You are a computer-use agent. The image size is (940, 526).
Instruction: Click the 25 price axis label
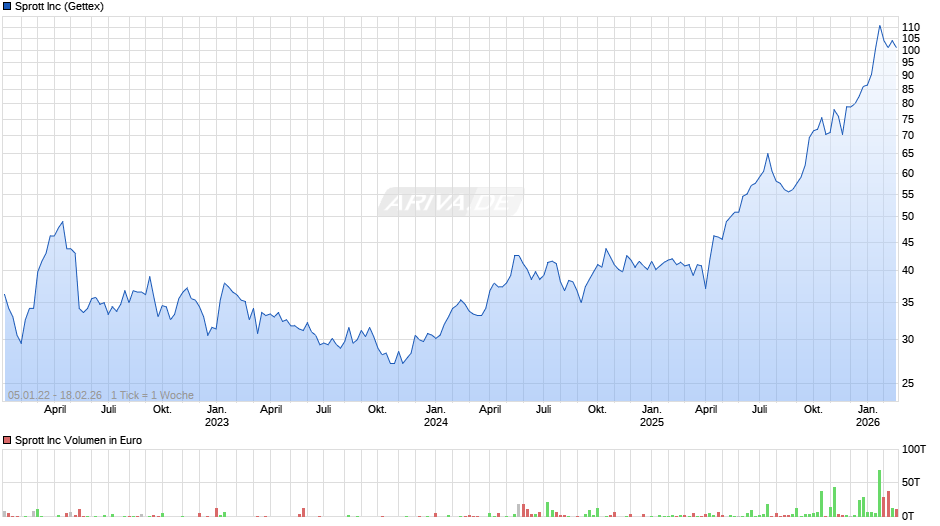[908, 383]
